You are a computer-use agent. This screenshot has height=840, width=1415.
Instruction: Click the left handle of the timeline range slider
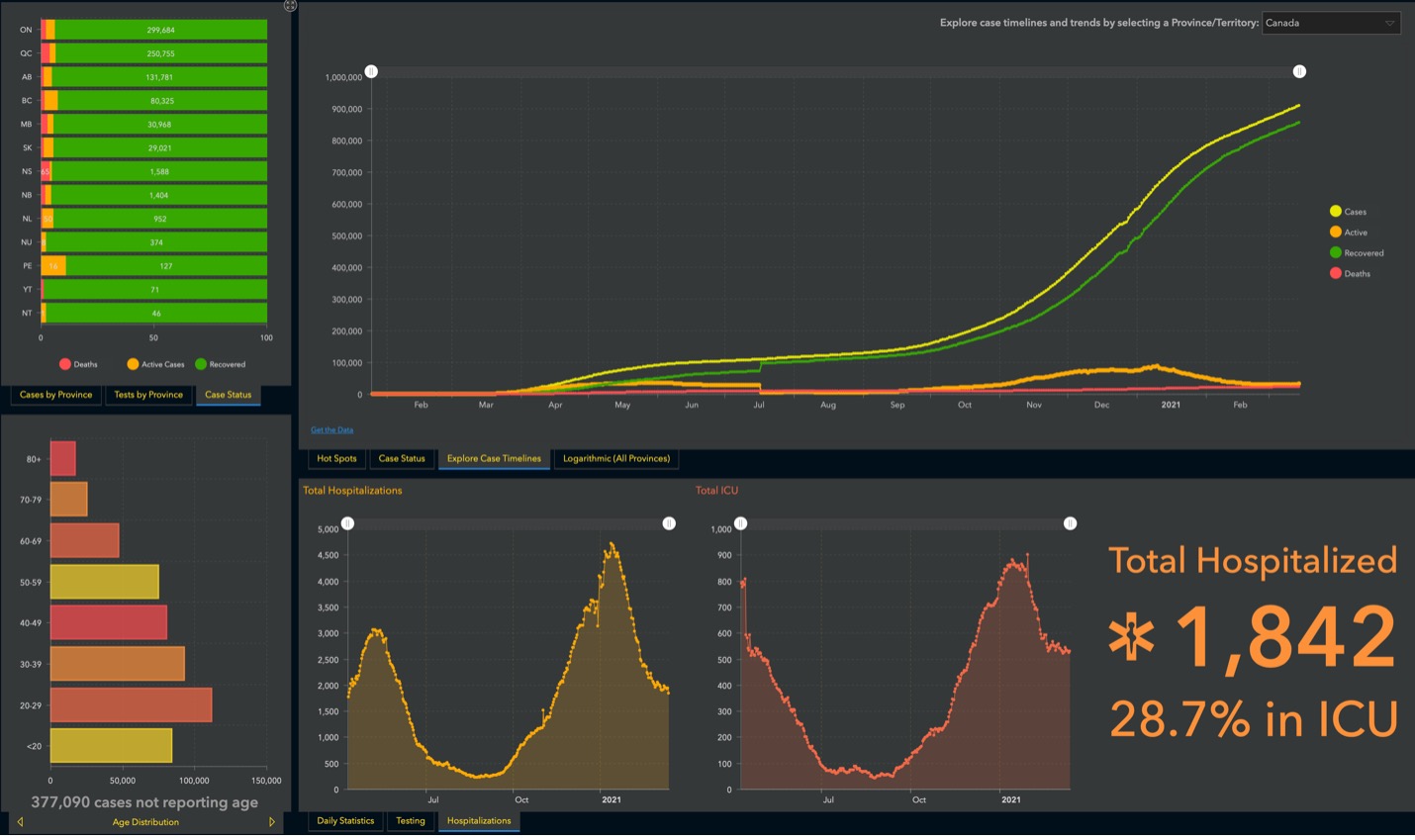coord(371,70)
